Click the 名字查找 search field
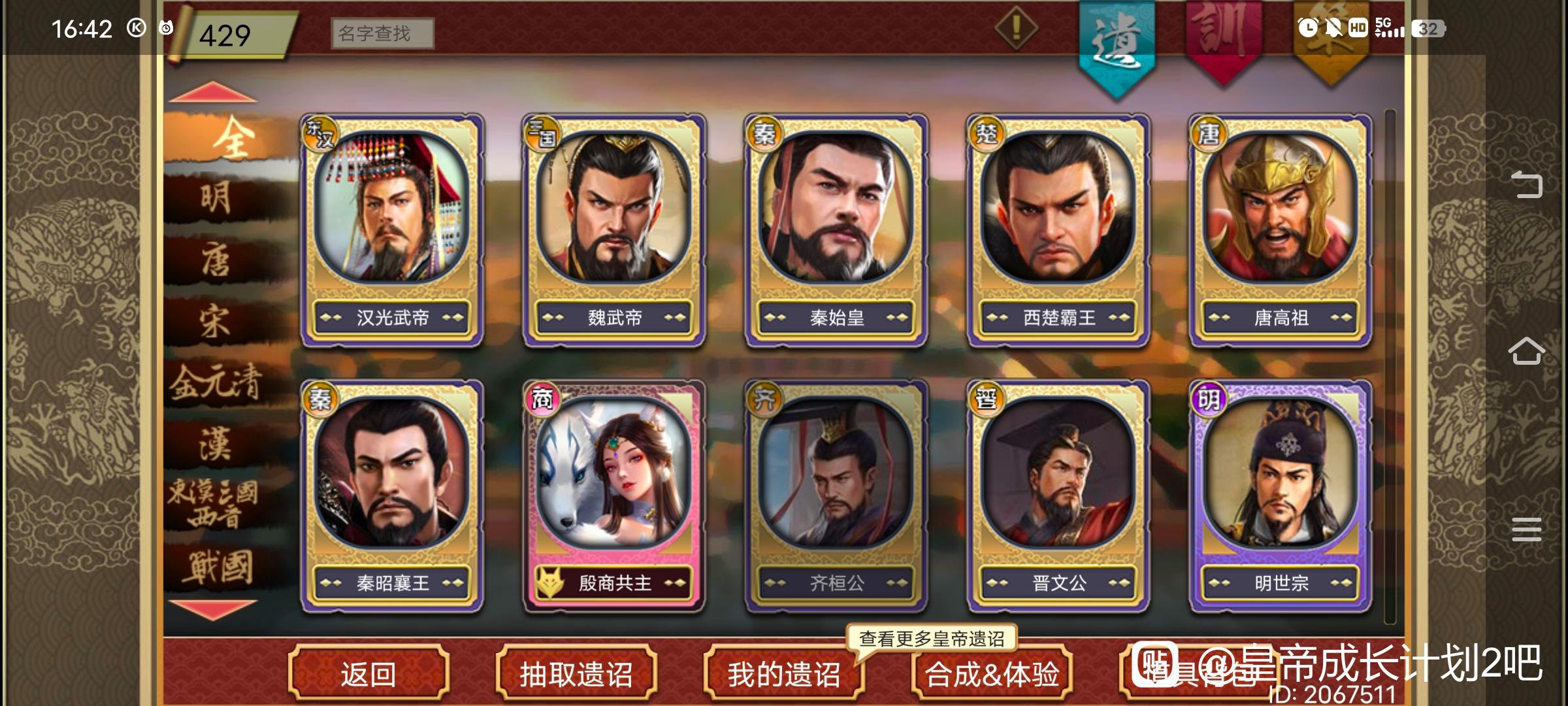The width and height of the screenshot is (1568, 706). pos(382,33)
